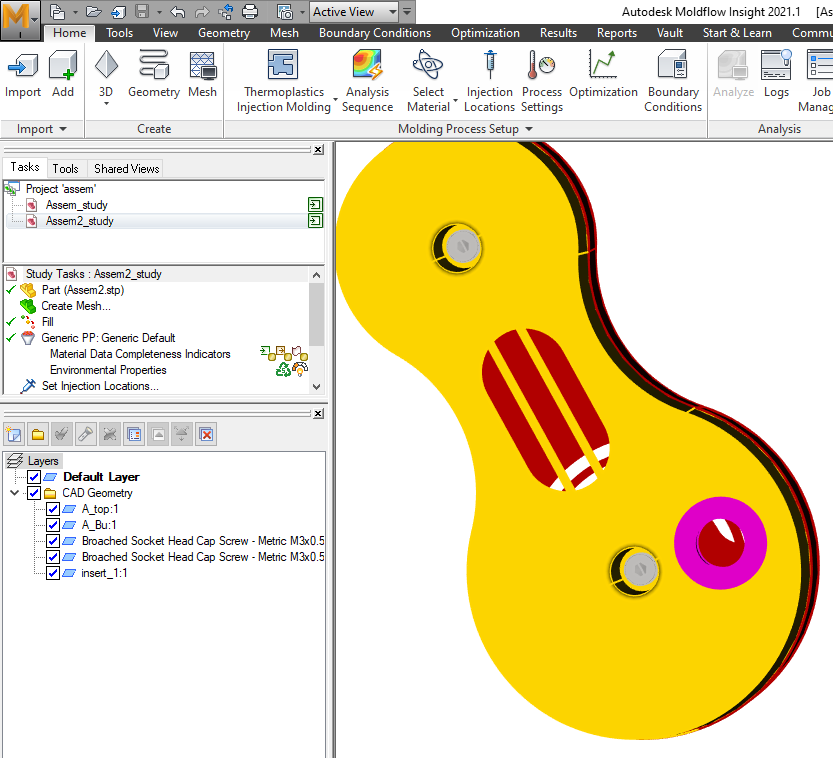833x758 pixels.
Task: Switch to the Tools ribbon tab
Action: coord(120,33)
